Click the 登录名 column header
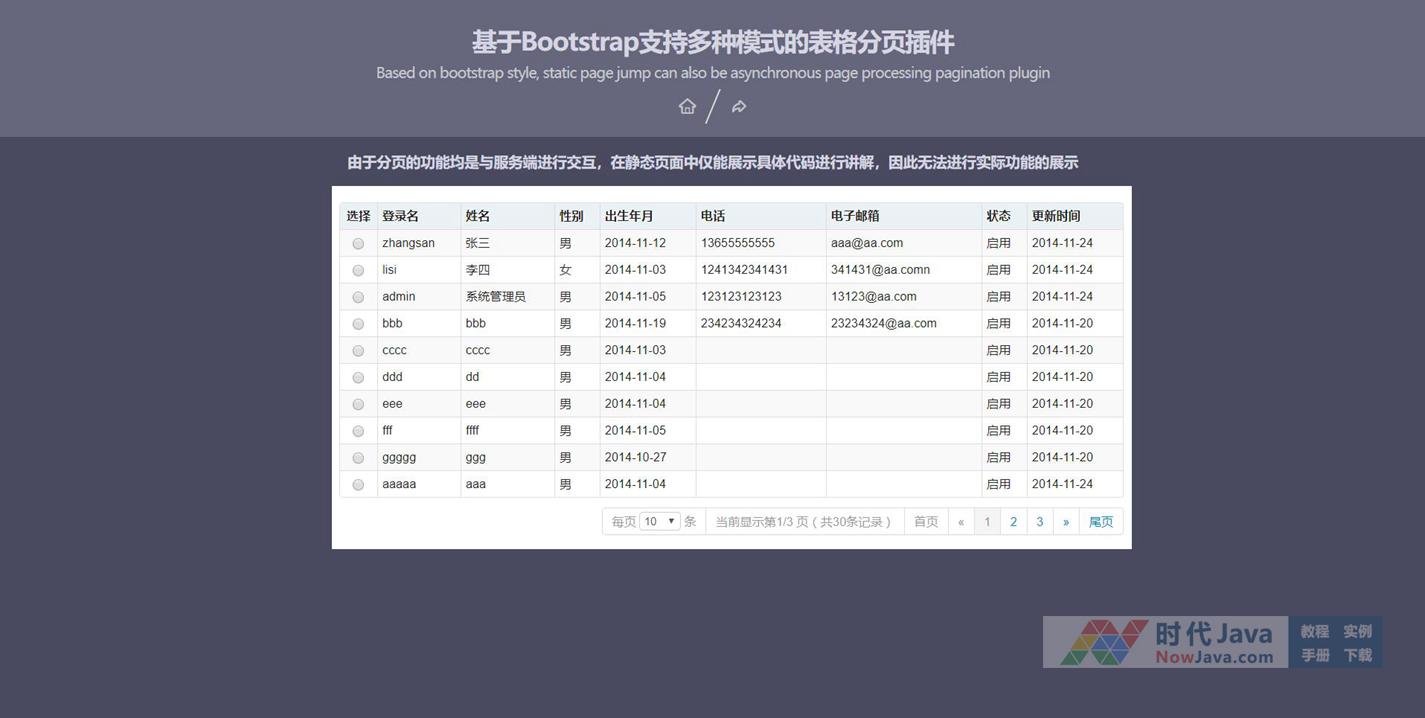 coord(400,216)
